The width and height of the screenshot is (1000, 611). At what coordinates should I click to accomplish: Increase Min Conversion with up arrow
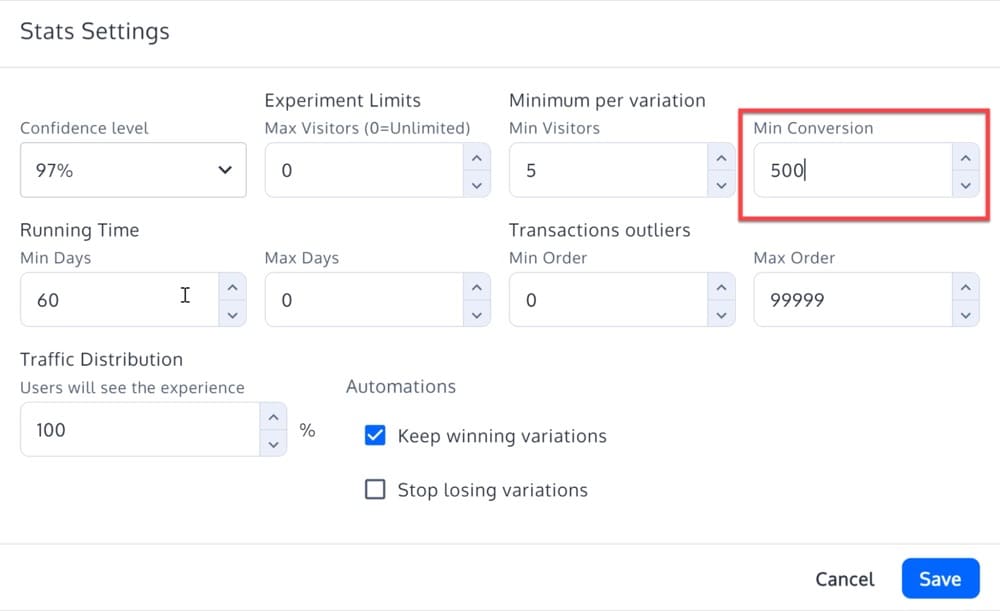pyautogui.click(x=966, y=158)
